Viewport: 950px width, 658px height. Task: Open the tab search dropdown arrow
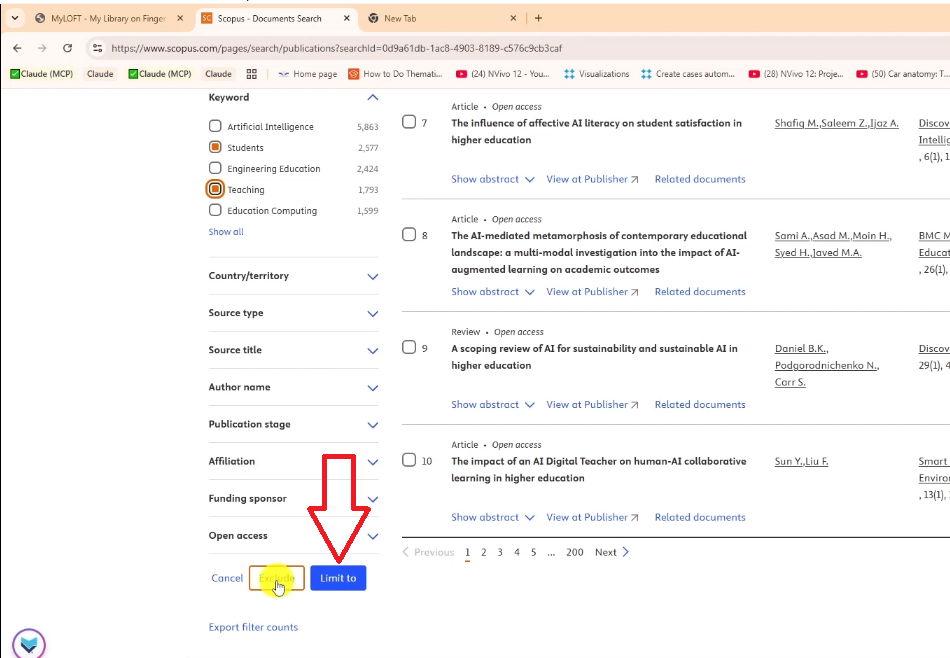click(15, 18)
